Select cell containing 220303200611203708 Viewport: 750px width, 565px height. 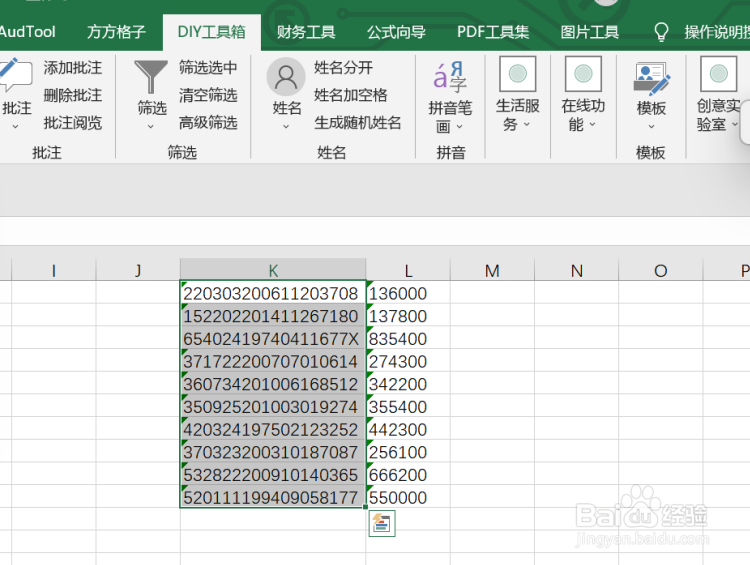pos(273,293)
